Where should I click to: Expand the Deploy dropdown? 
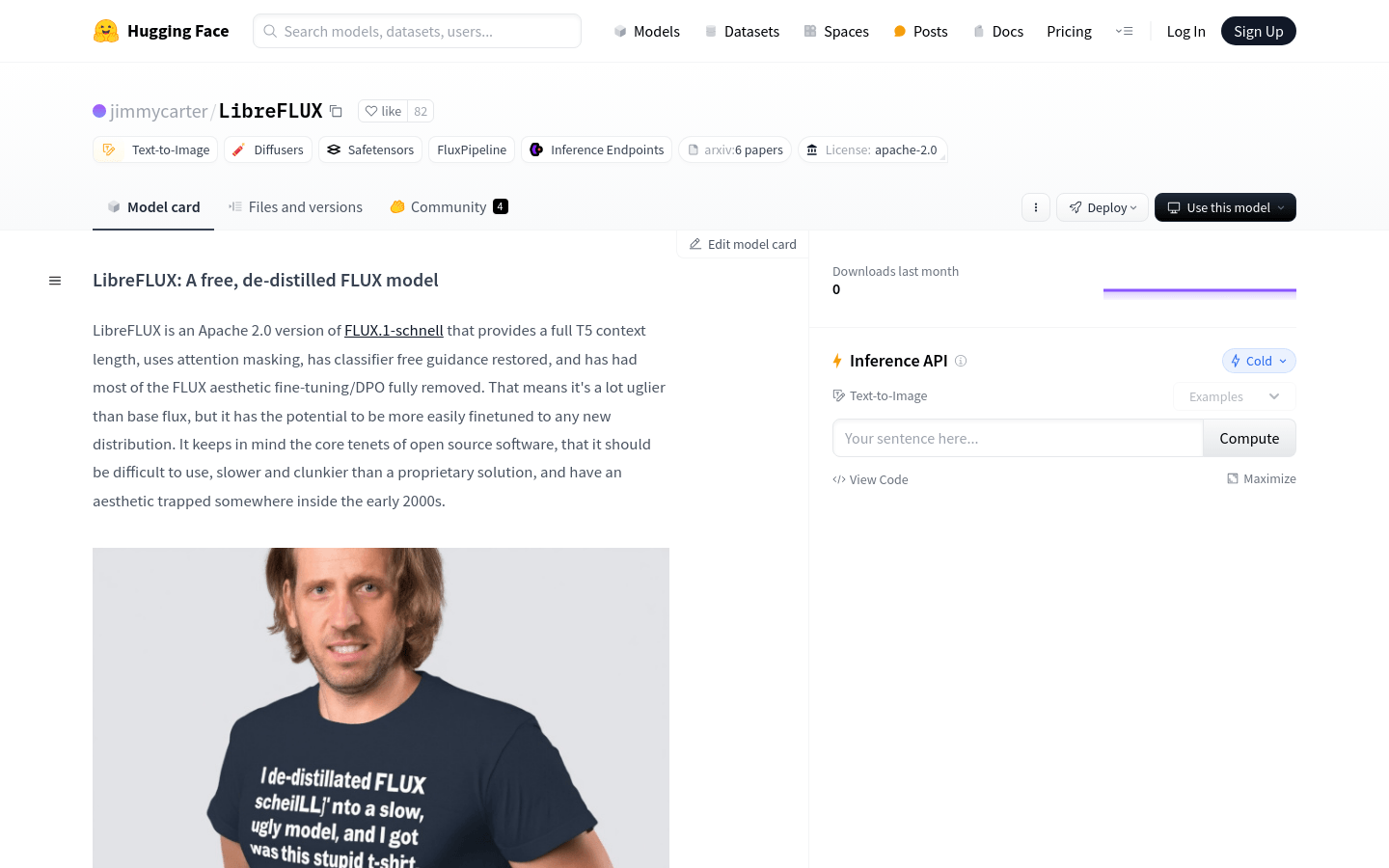pos(1103,207)
